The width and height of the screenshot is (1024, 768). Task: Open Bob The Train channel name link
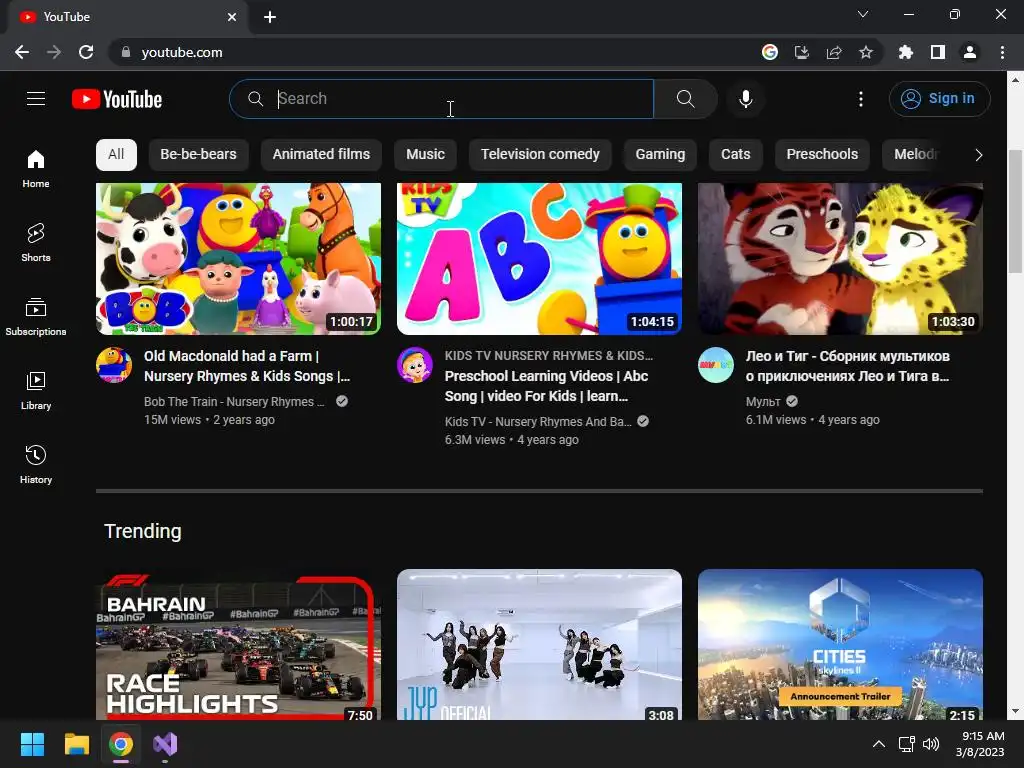[234, 402]
